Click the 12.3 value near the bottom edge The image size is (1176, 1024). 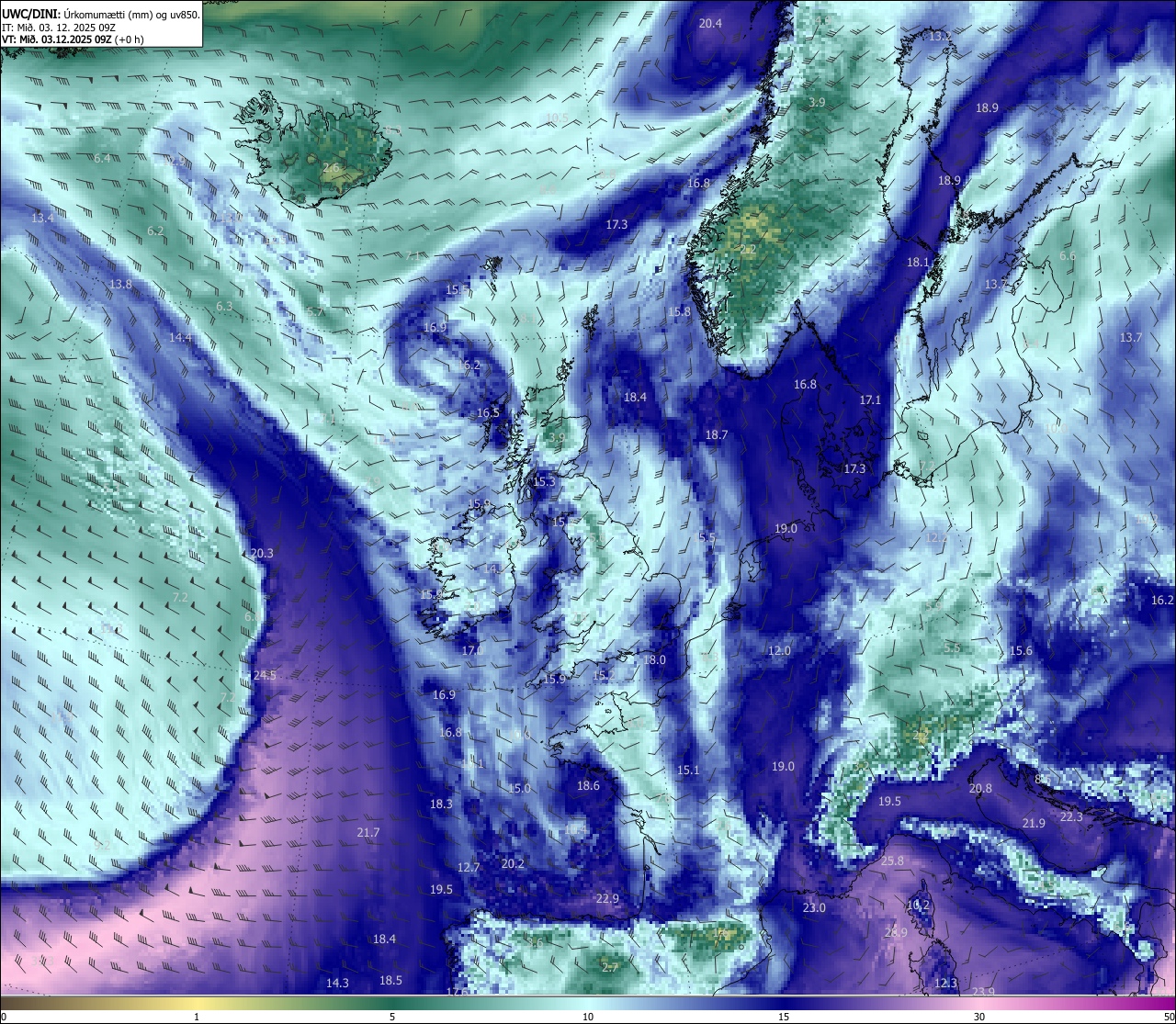(x=945, y=984)
